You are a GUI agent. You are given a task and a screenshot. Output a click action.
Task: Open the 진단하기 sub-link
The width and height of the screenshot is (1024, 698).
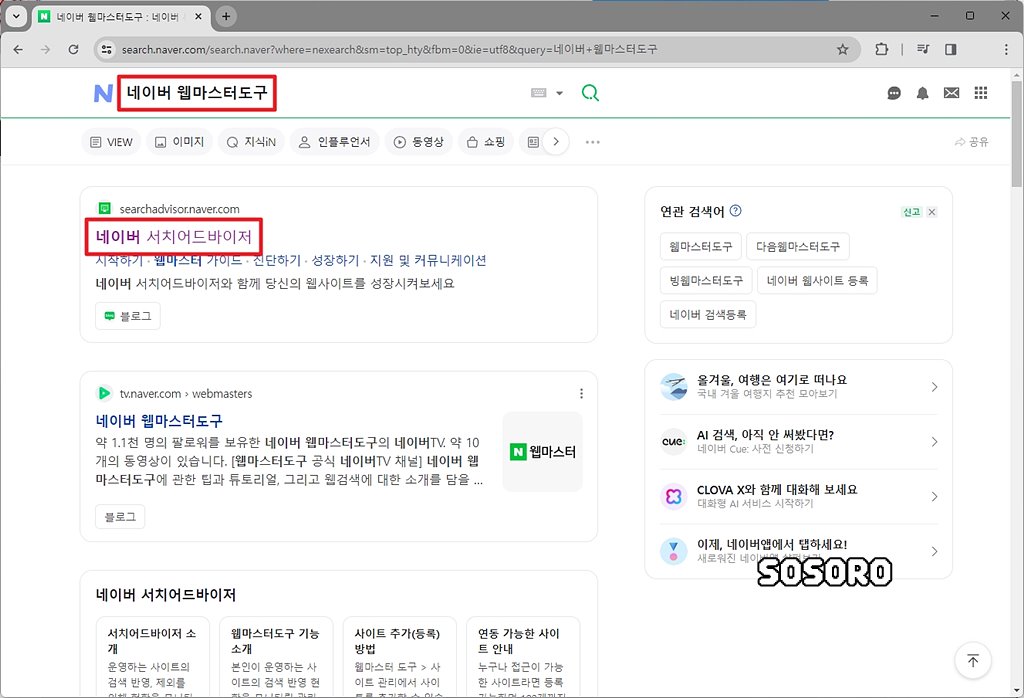pyautogui.click(x=277, y=261)
